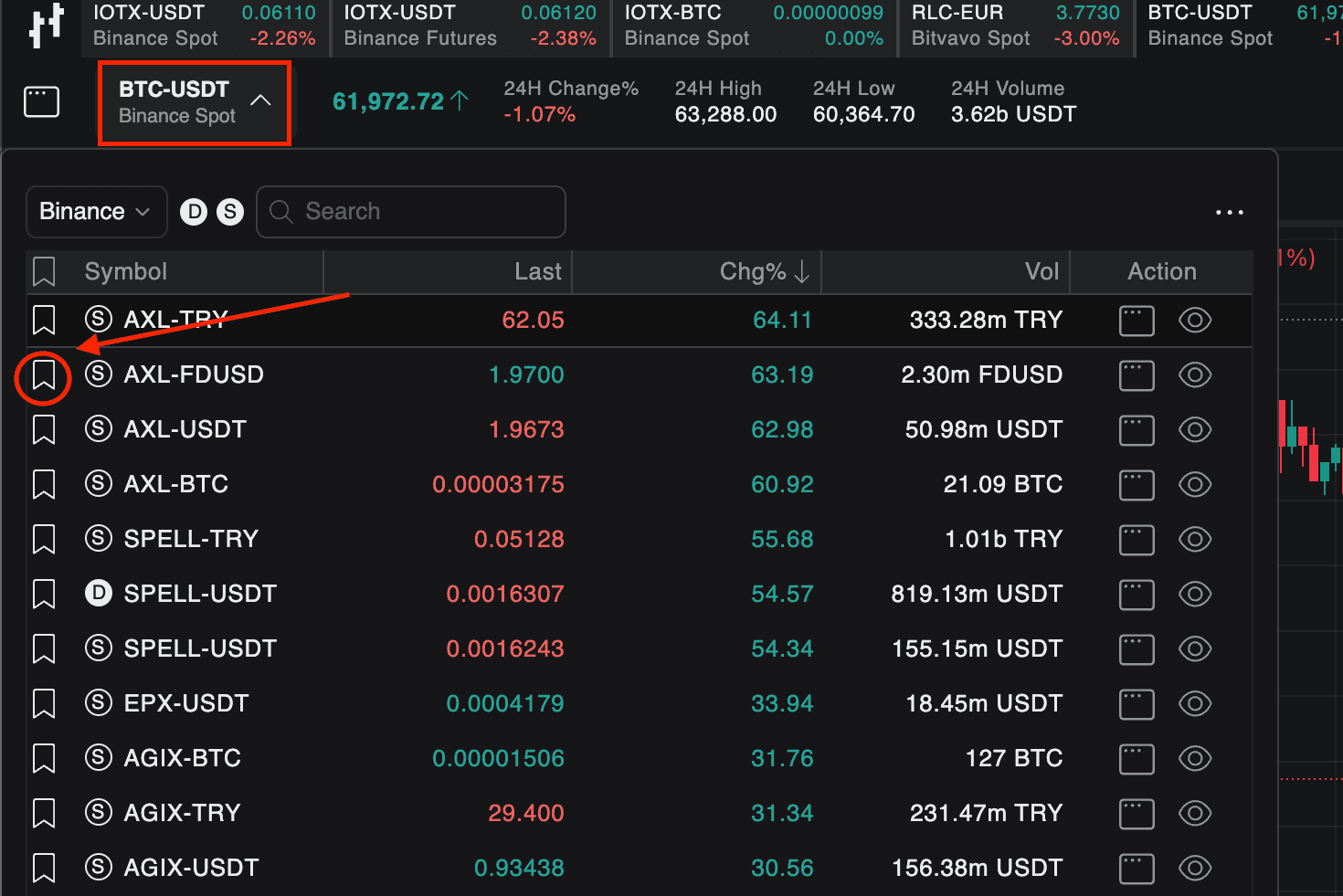This screenshot has height=896, width=1343.
Task: Click the 24H Volume 3.62b USDT value
Action: click(1014, 114)
